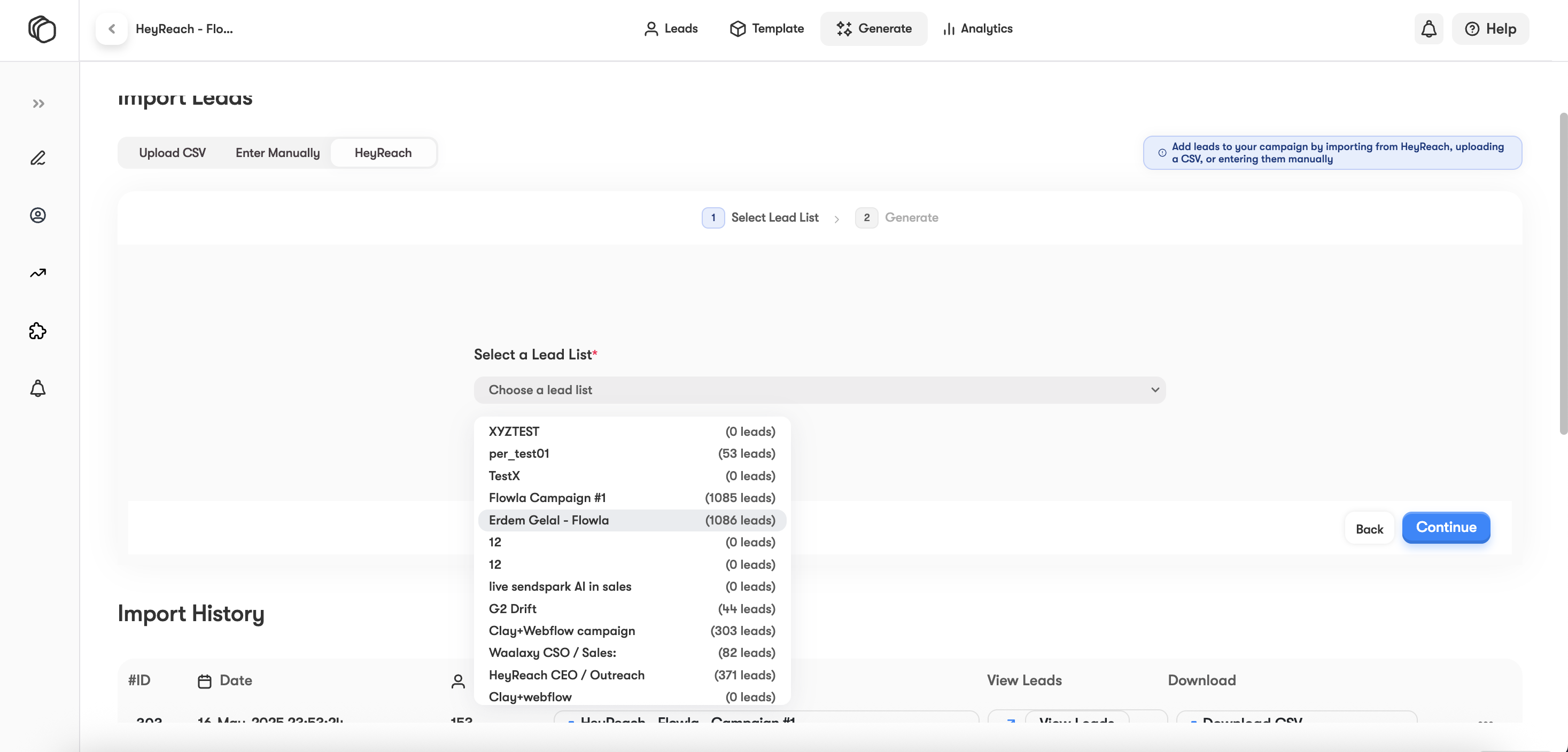1568x752 pixels.
Task: Click step 1 Select Lead List
Action: pyautogui.click(x=759, y=218)
